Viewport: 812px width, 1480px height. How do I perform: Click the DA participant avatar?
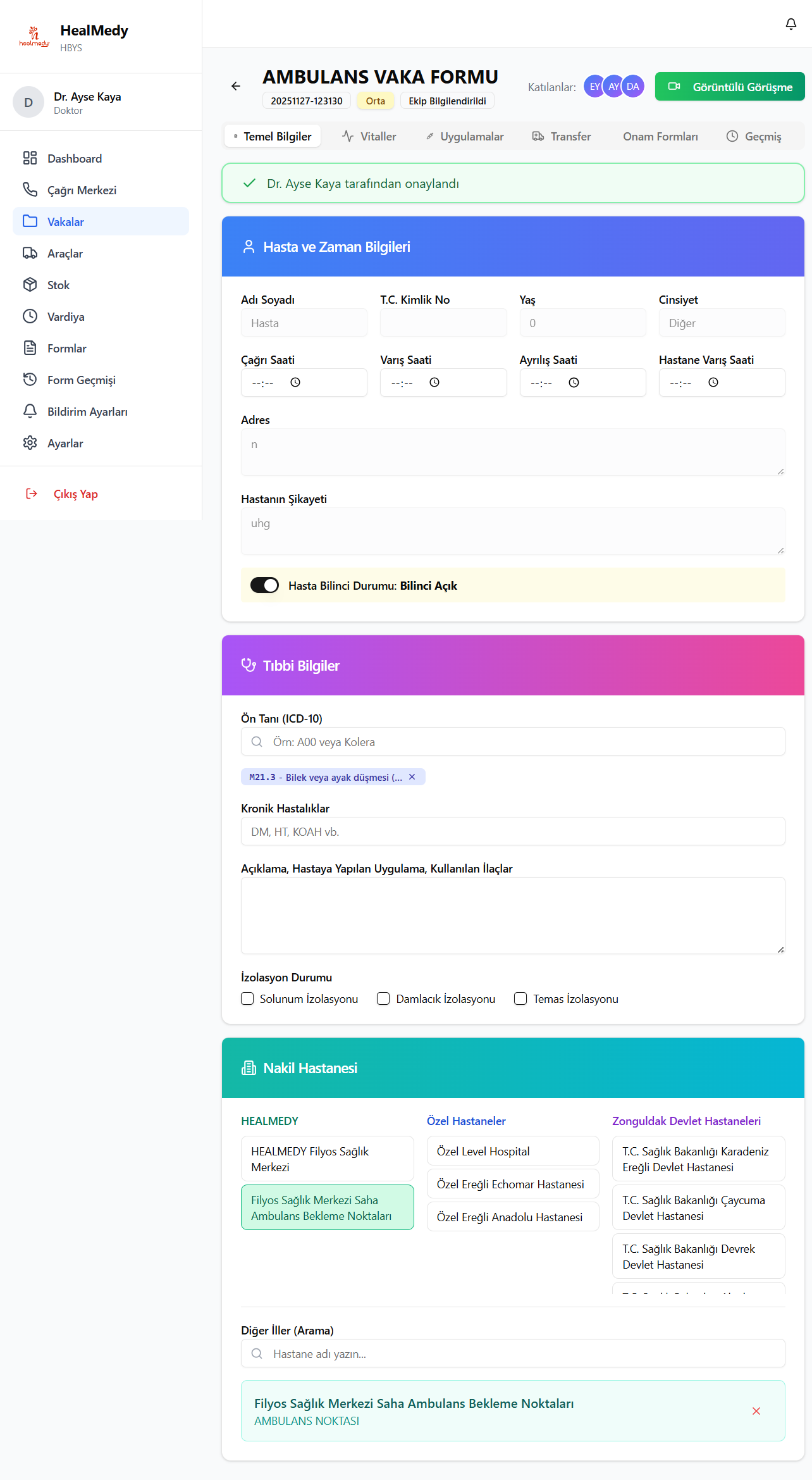[x=633, y=87]
